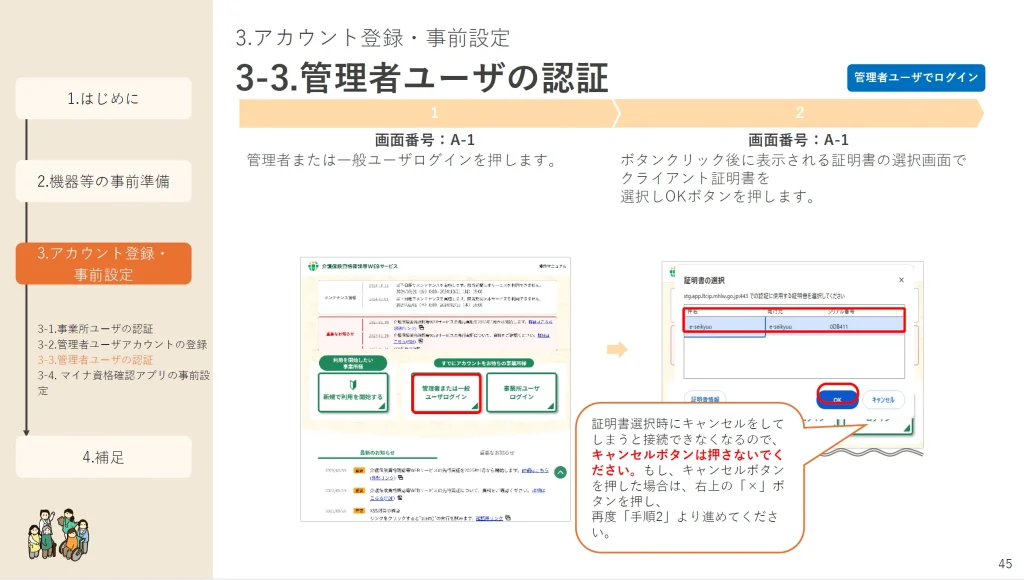
Task: Select 3.アカウント登録・事前設定 in sidebar
Action: 103,264
